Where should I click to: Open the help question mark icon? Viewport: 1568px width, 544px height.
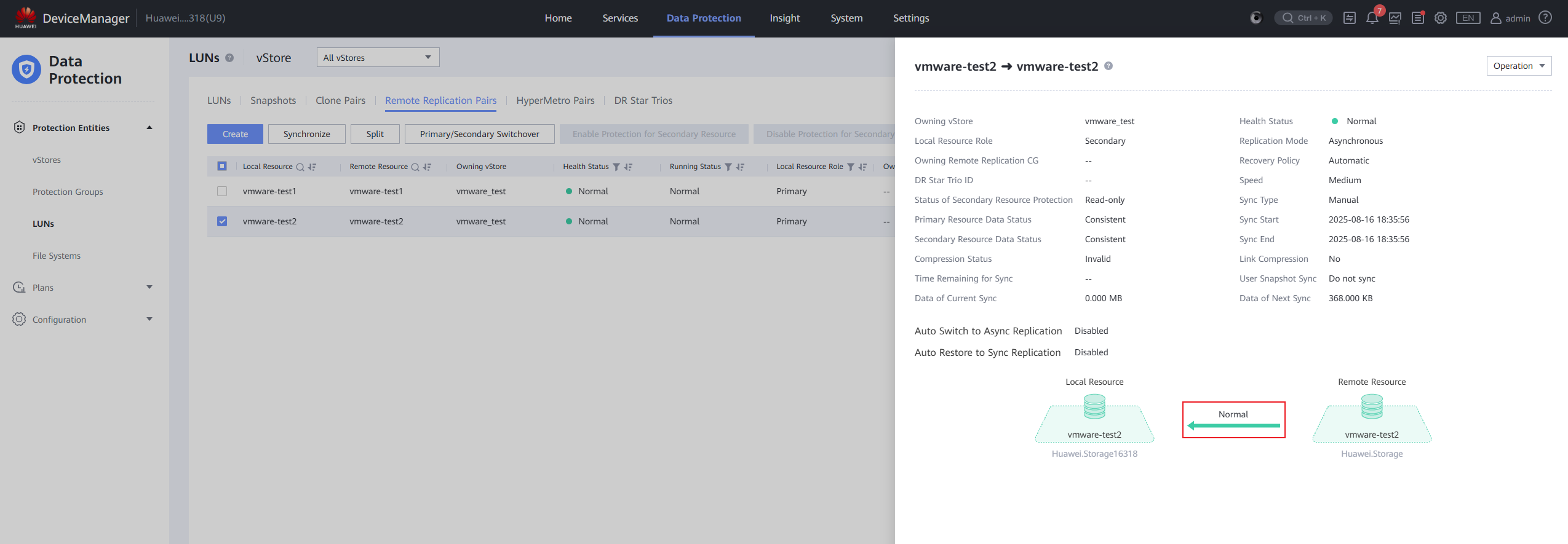click(x=1545, y=17)
